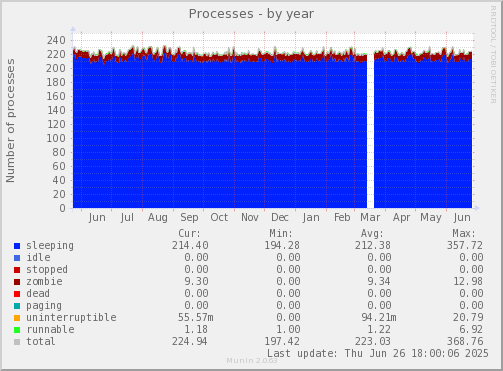Click runnable current value 1.18

[x=196, y=329]
